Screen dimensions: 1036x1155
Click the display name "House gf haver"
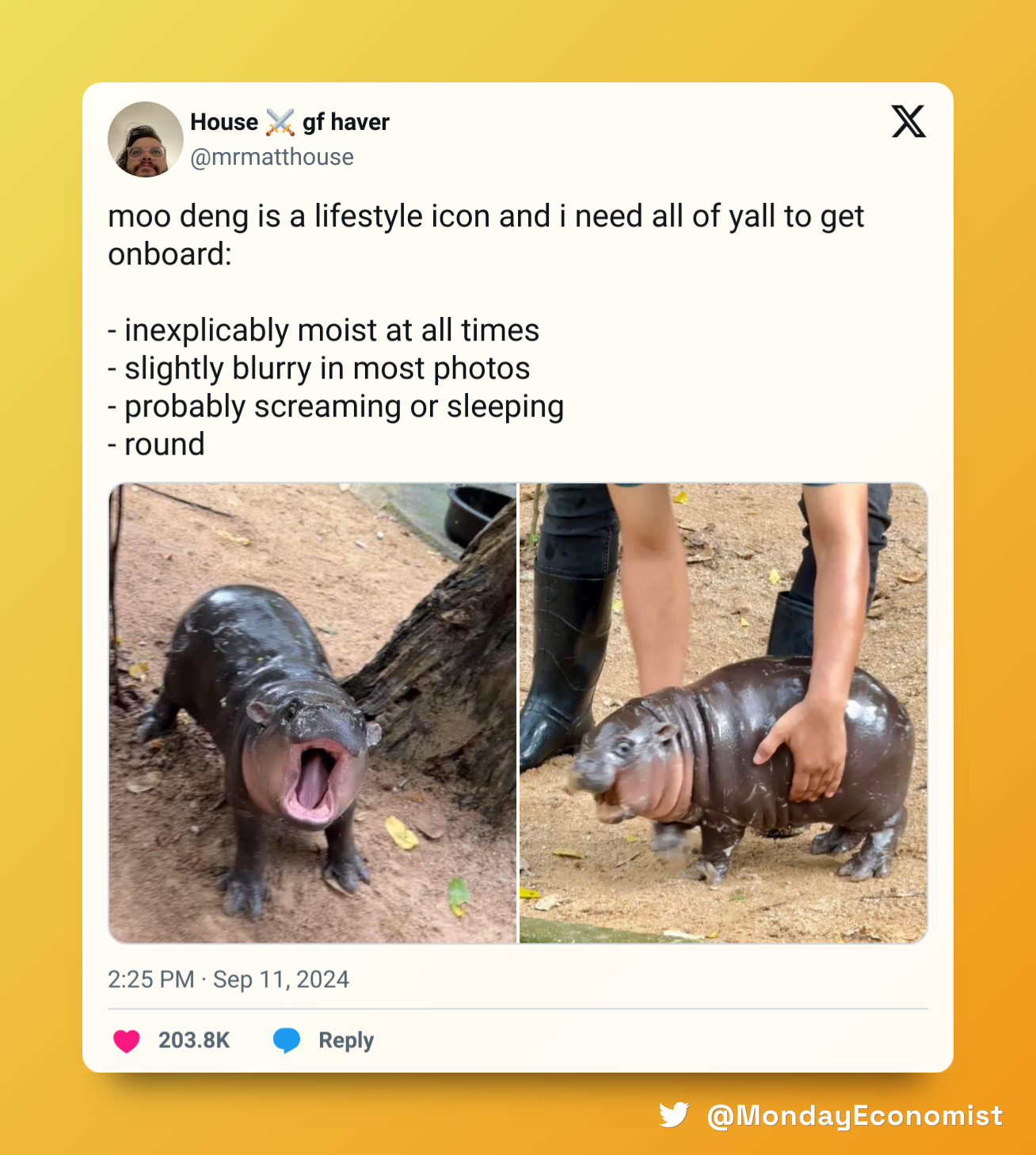pos(290,122)
